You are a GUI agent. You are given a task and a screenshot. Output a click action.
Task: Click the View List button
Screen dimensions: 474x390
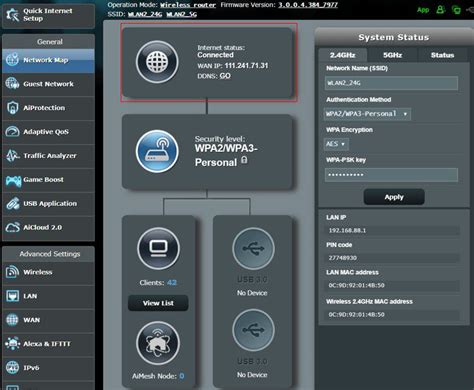158,303
